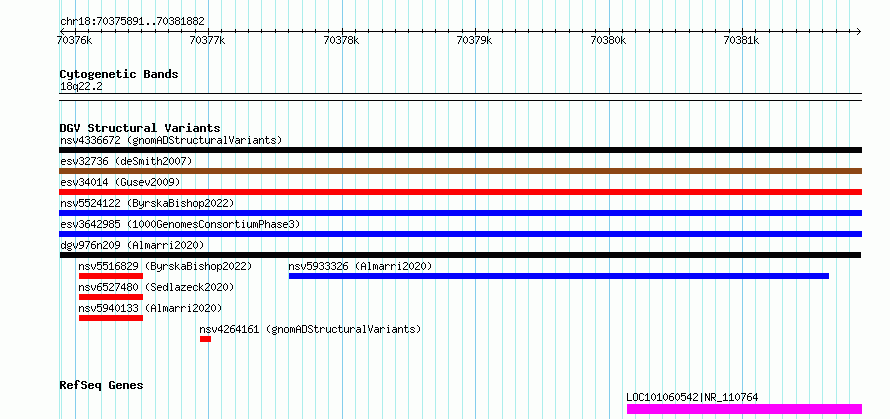The image size is (890, 419).
Task: Click nsv4264161 (gnomADStructuralVariants) label
Action: 310,329
